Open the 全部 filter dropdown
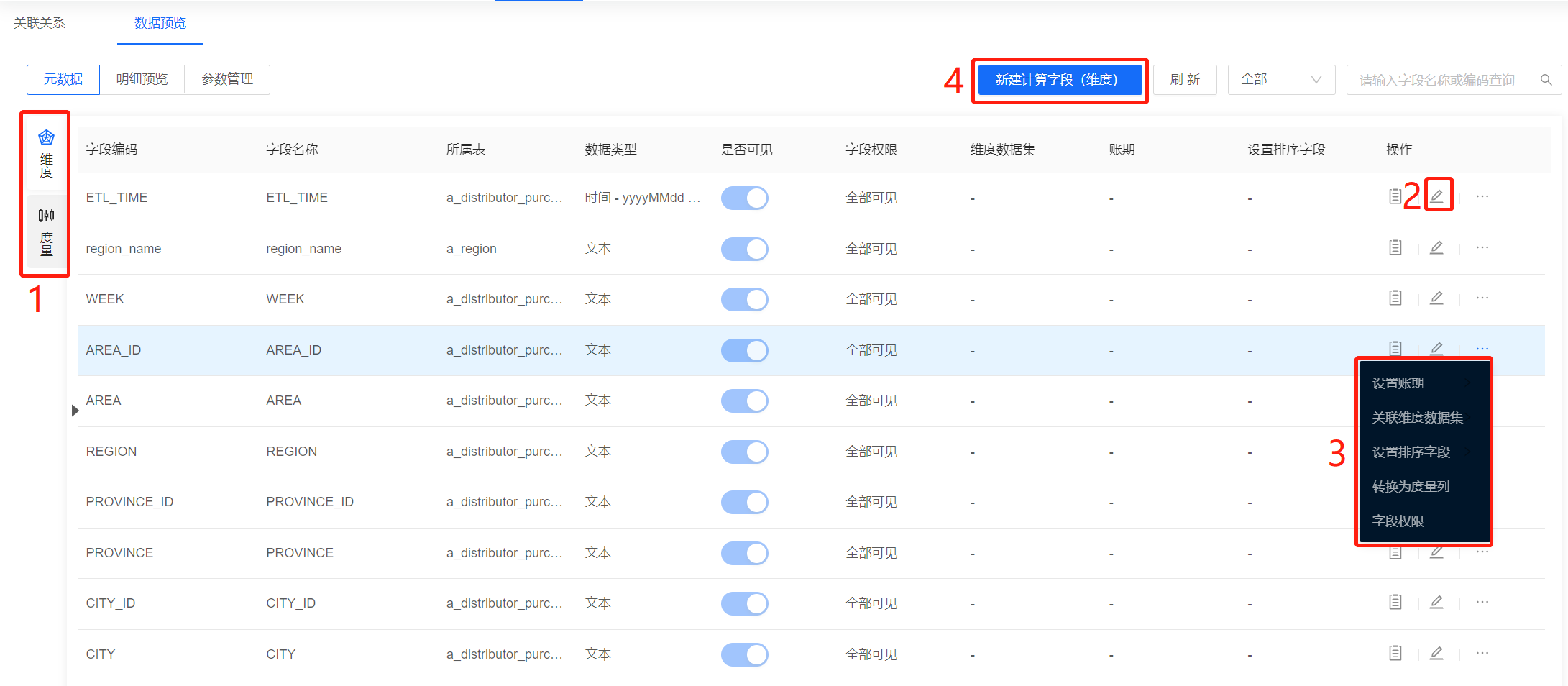 pyautogui.click(x=1281, y=80)
